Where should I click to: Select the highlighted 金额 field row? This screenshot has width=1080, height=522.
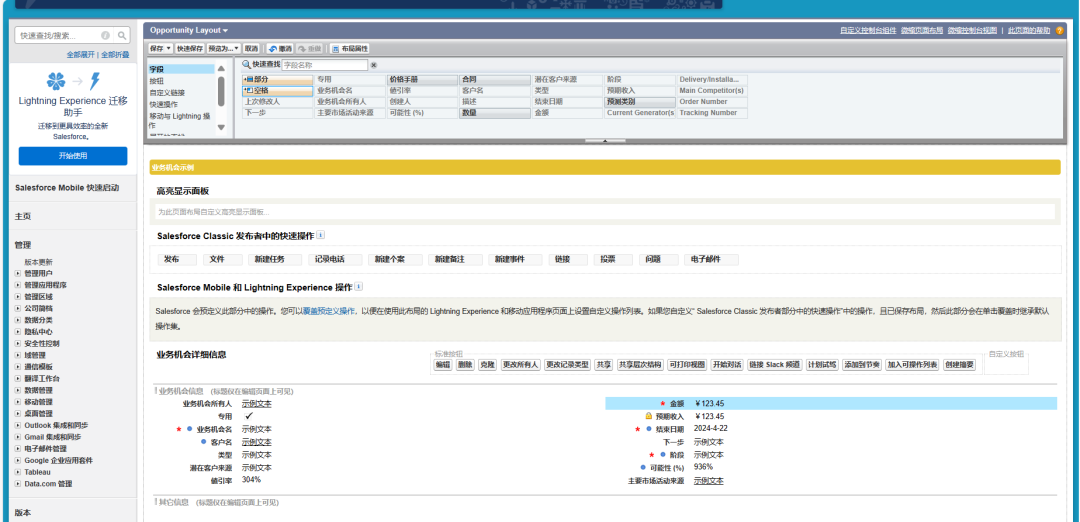(x=831, y=404)
